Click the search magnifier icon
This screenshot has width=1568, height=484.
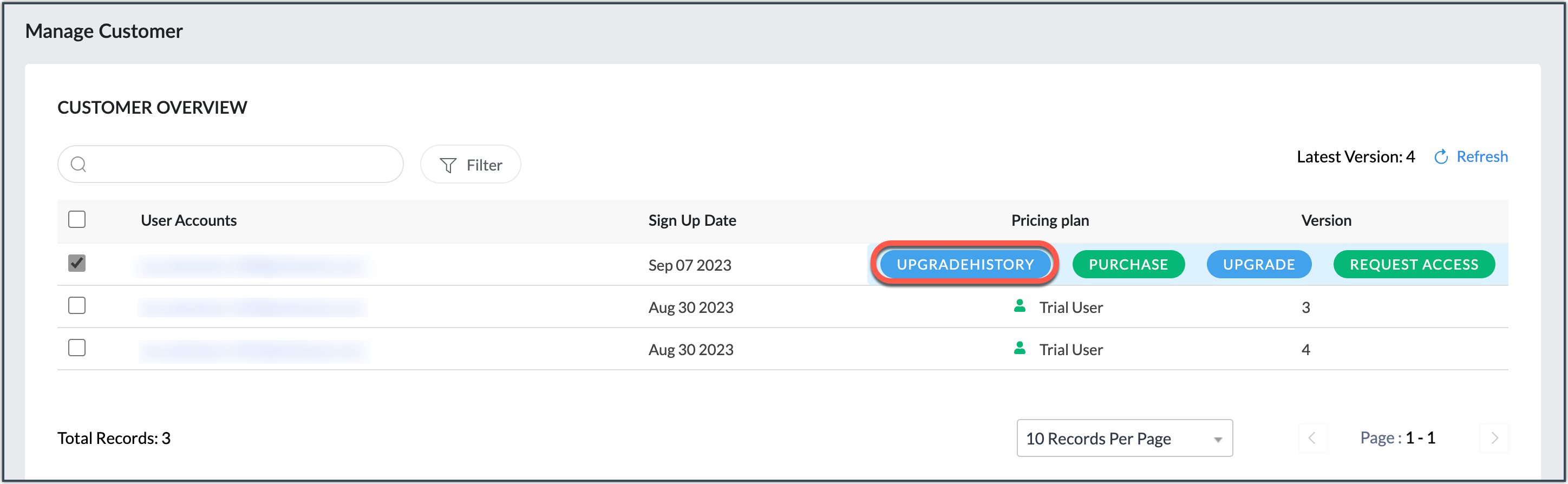pos(79,165)
